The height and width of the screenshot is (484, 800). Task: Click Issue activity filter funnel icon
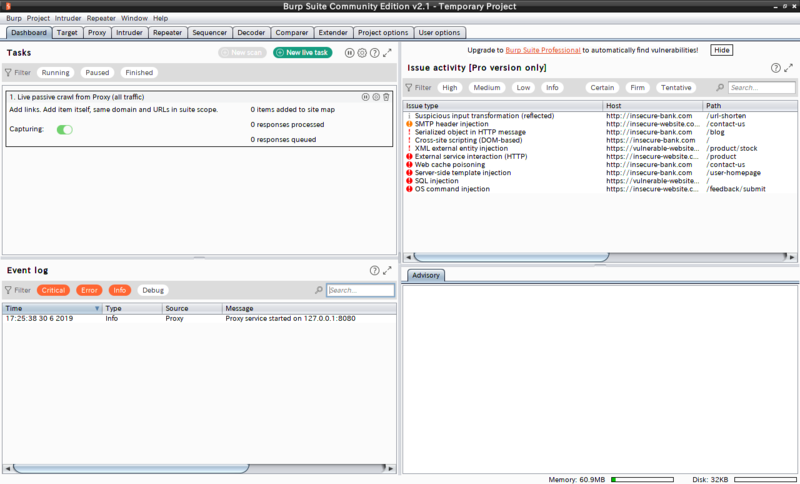click(409, 88)
